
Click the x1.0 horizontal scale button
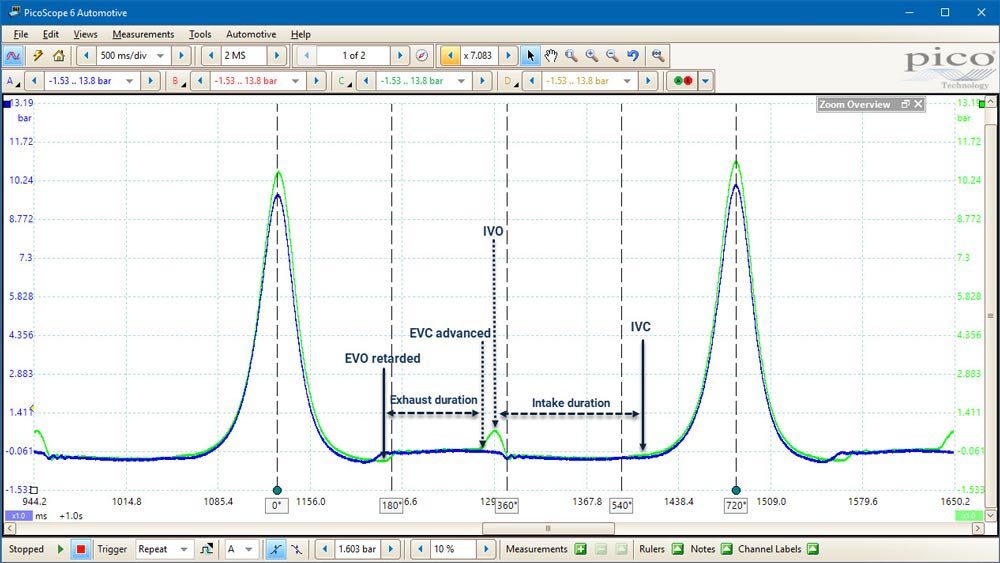pos(18,516)
